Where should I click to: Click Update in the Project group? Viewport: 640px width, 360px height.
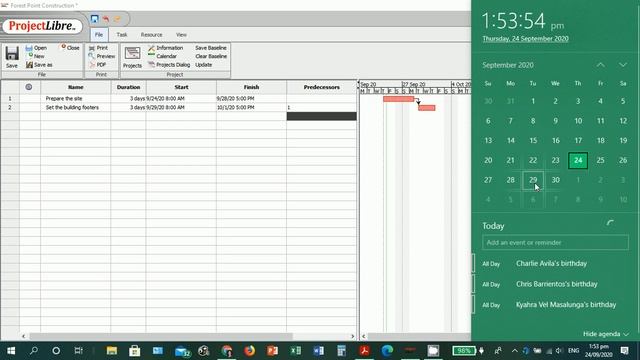203,65
